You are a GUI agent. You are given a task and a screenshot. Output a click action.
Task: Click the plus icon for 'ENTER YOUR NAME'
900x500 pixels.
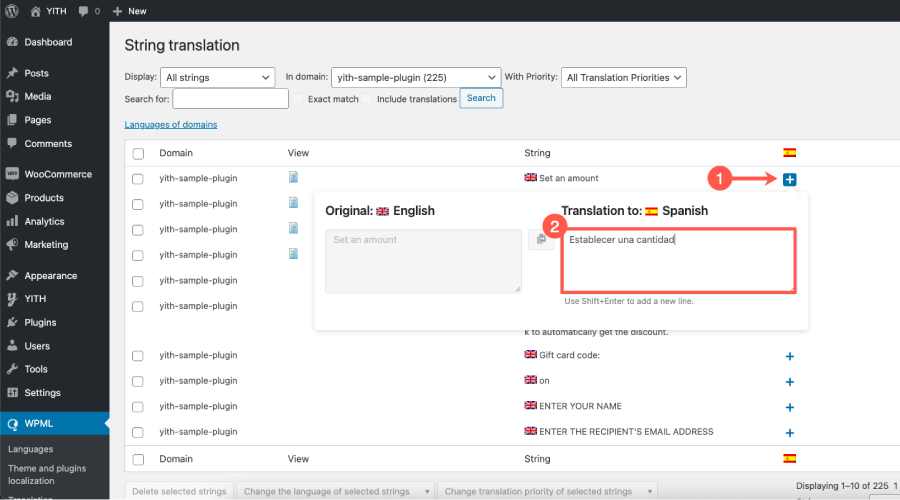tap(789, 407)
